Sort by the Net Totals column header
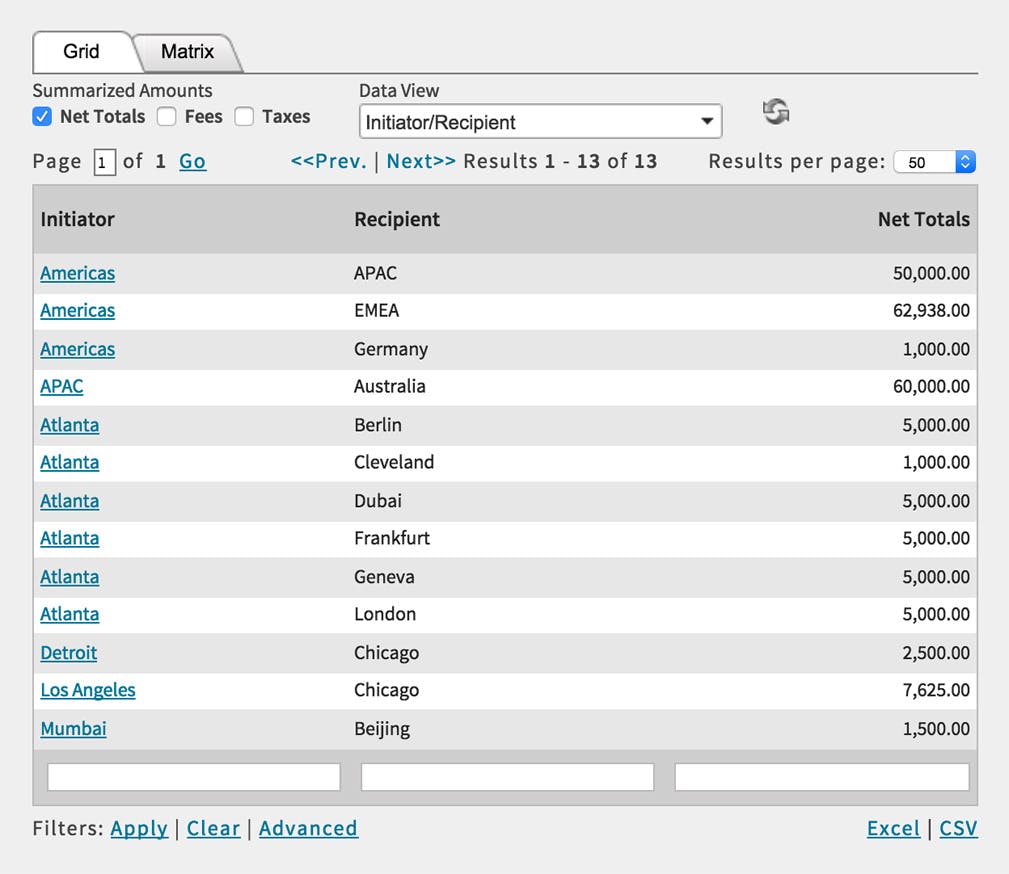The image size is (1009, 874). coord(923,219)
